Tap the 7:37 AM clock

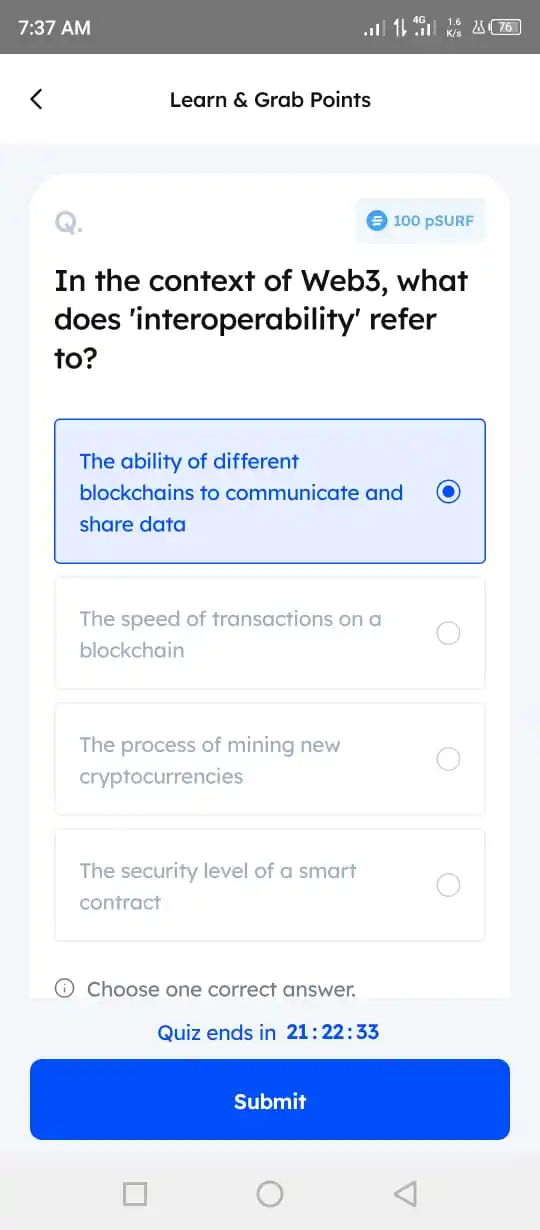point(55,27)
